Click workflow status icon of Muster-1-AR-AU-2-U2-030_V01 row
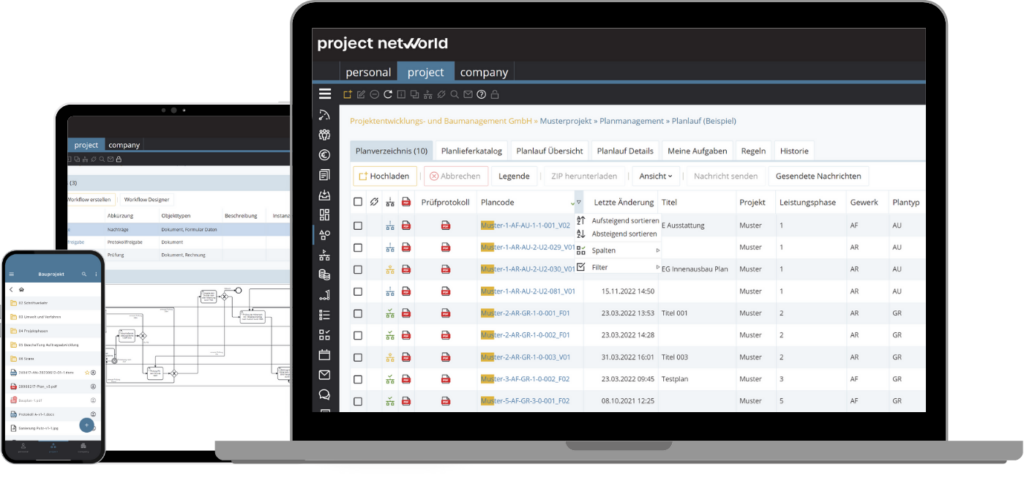Image resolution: width=1024 pixels, height=478 pixels. (391, 269)
